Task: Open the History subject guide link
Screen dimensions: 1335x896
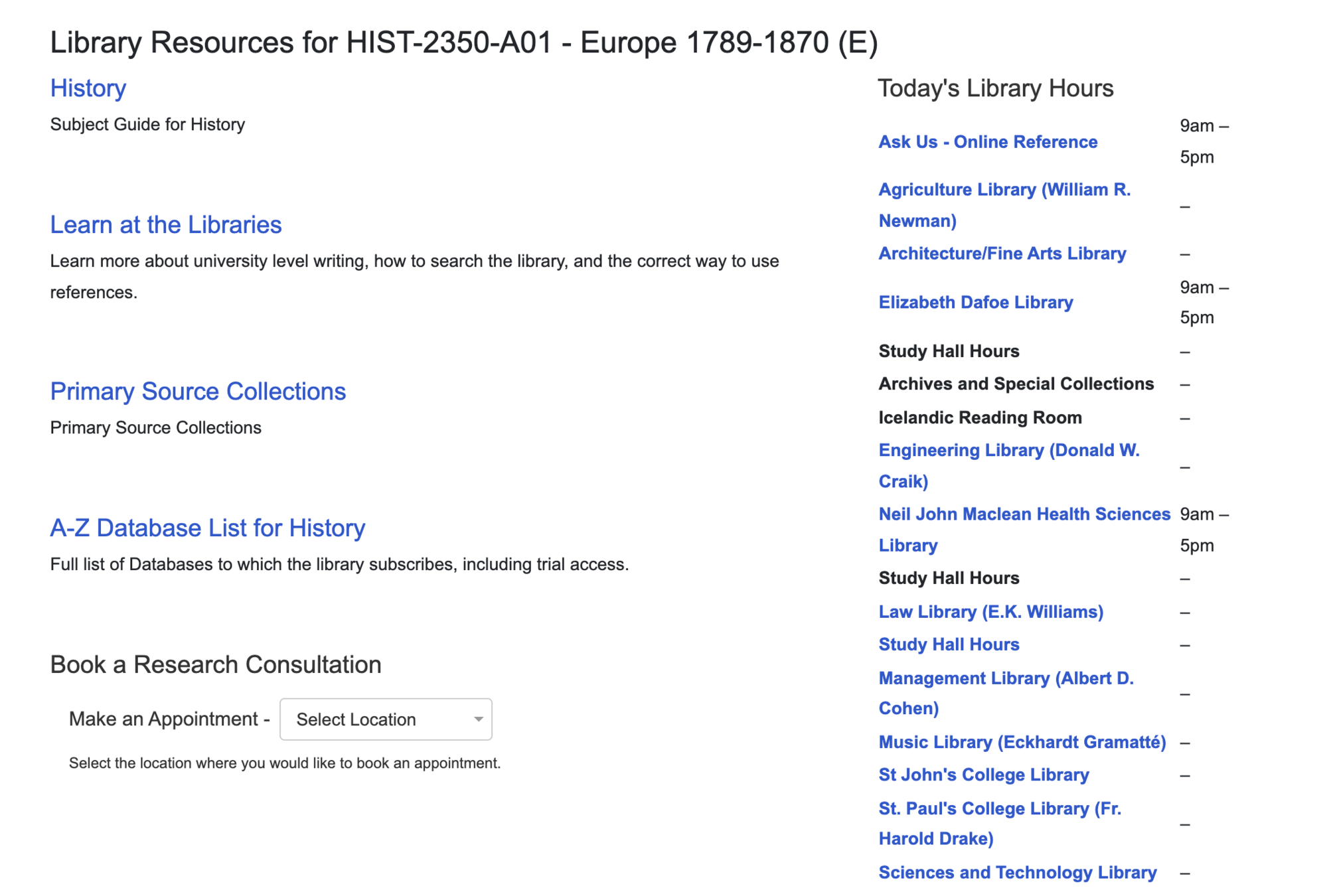Action: 88,88
